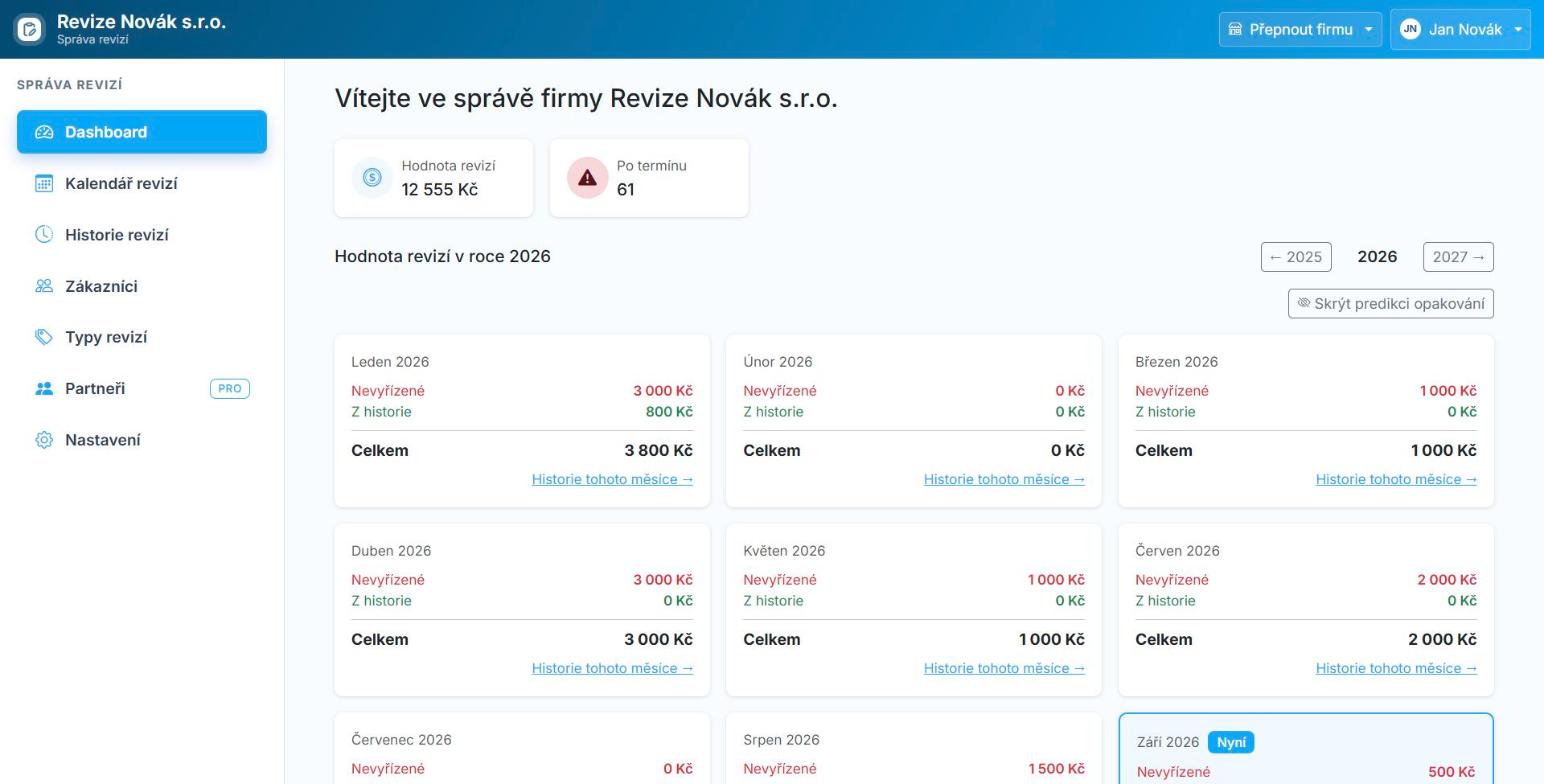This screenshot has height=784, width=1544.
Task: Click the Září 2026 Nevyřízené 500 Kč value
Action: (x=1451, y=772)
